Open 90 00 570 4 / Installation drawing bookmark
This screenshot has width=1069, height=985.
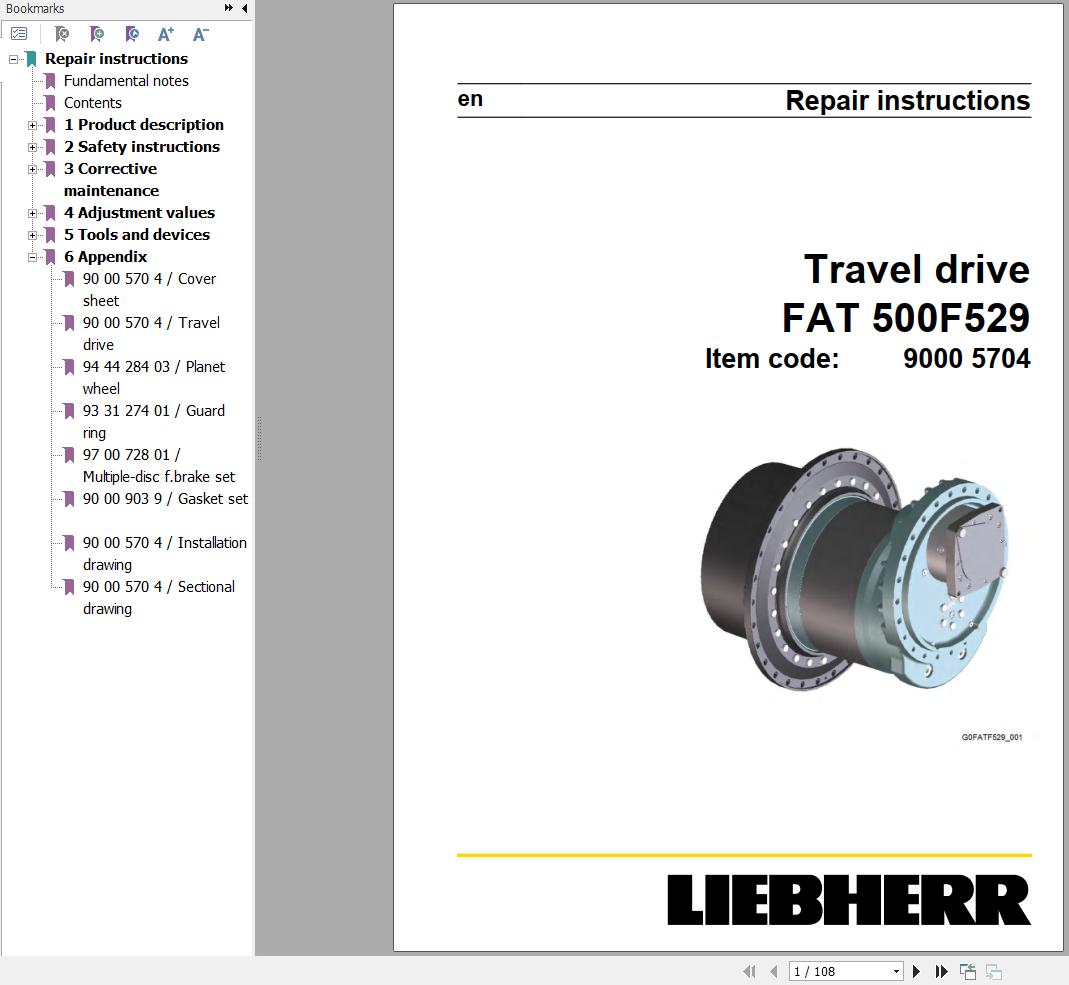(x=165, y=554)
